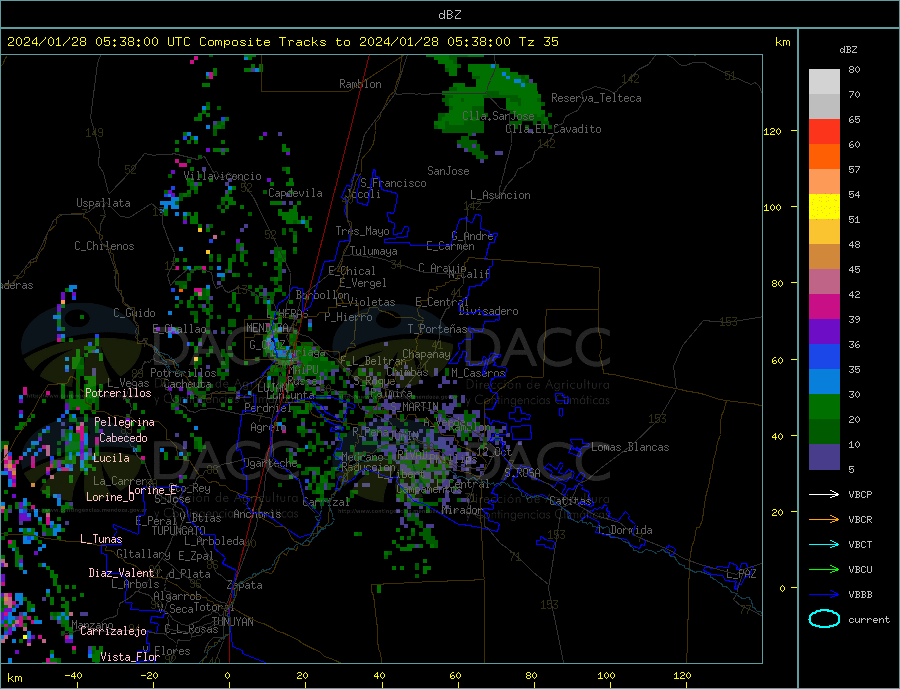Click the white VBCP arrow in the legend
Viewport: 900px width, 689px height.
click(824, 494)
